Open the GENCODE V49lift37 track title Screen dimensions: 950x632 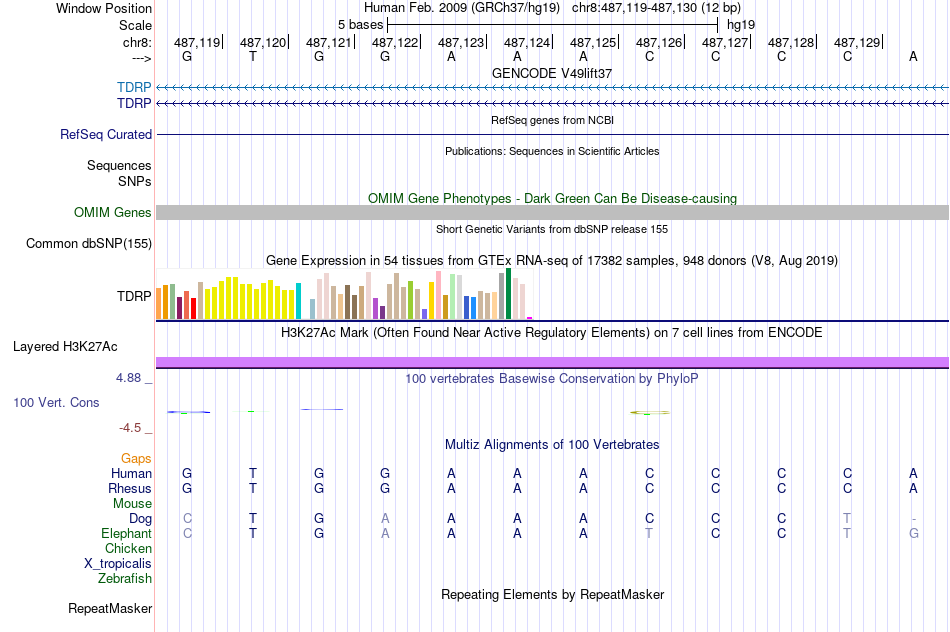pyautogui.click(x=552, y=73)
